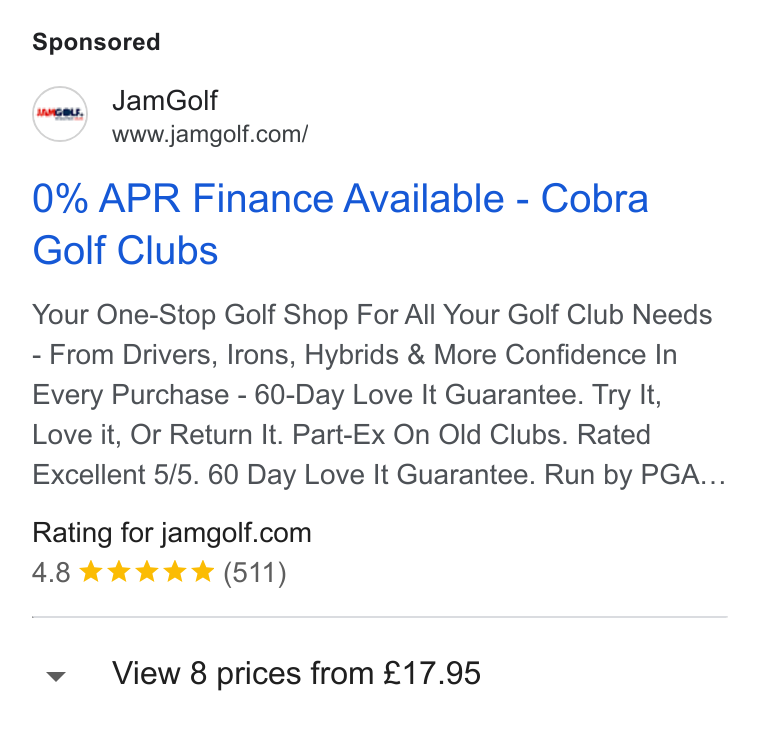760x734 pixels.
Task: Visit the www.jamgolf.com/ URL
Action: [210, 135]
